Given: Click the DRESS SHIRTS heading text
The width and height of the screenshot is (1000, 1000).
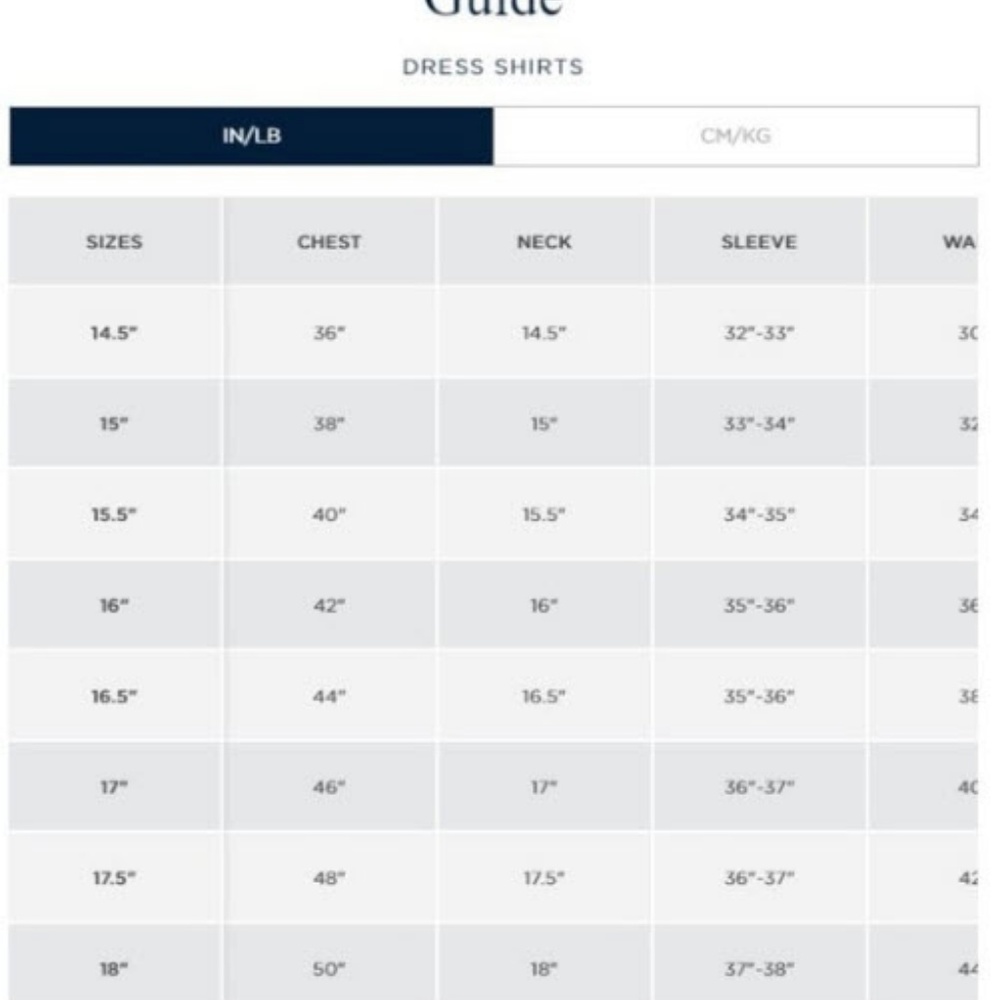Looking at the screenshot, I should click(x=493, y=68).
